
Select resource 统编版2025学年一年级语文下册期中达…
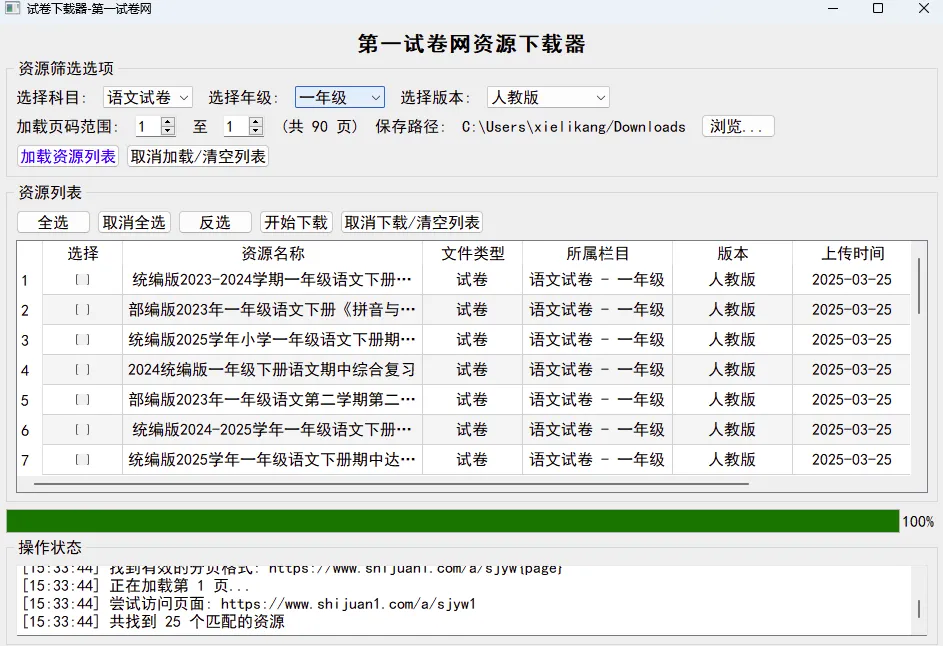tap(272, 460)
